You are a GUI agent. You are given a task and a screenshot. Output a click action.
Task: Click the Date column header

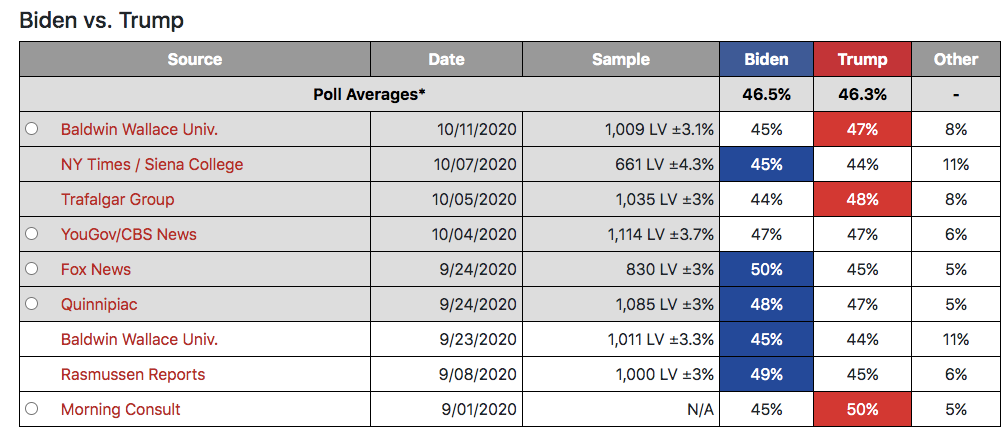[x=446, y=59]
